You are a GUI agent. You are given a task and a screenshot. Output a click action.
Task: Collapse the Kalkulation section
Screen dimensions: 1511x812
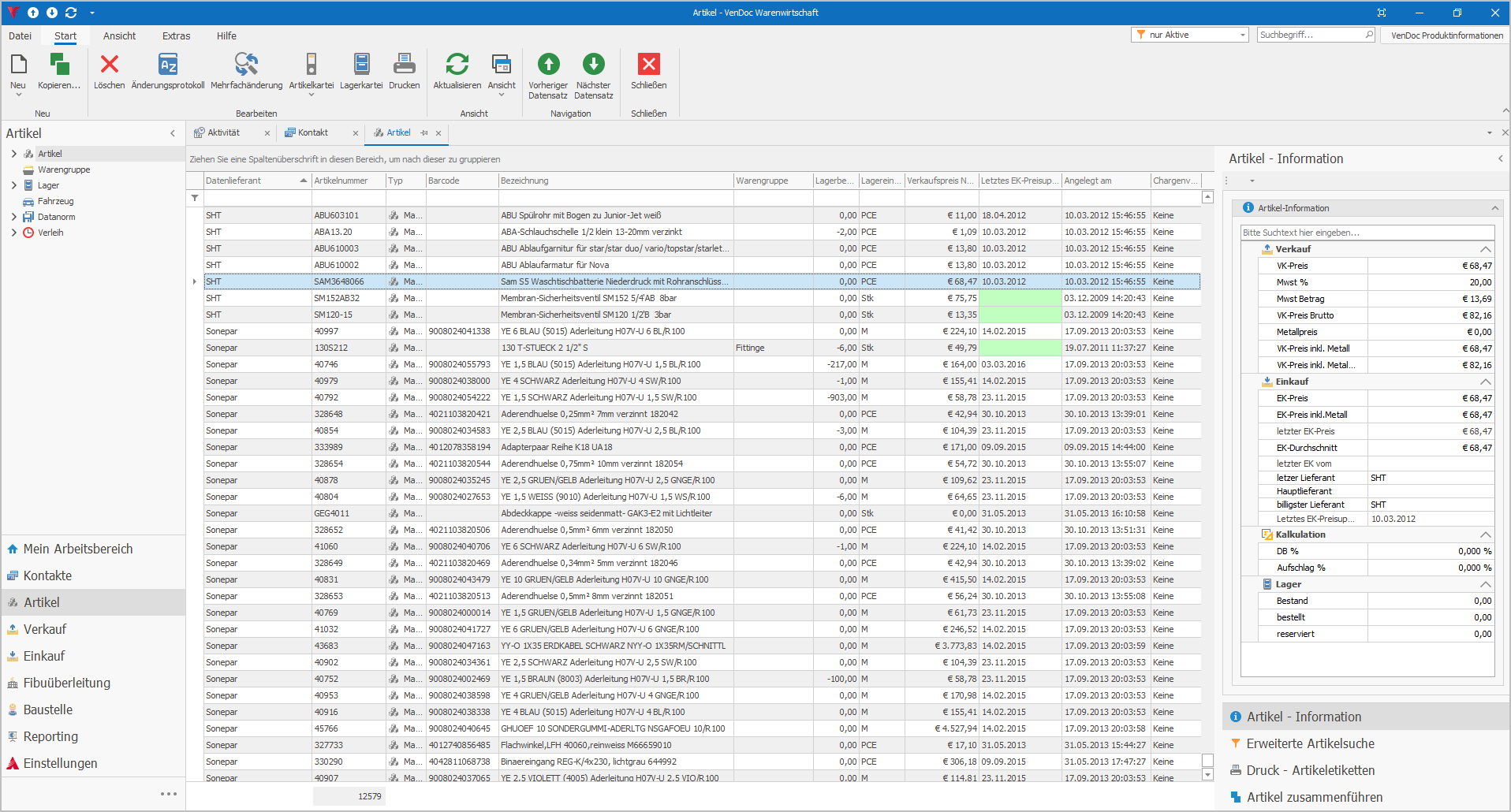(1485, 535)
